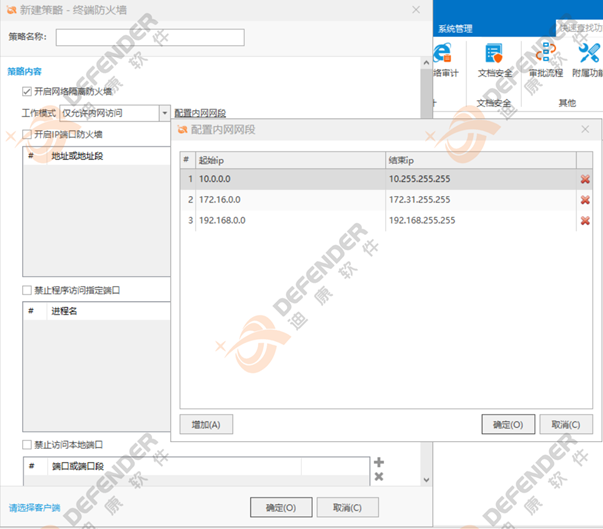603x529 pixels.
Task: Click the X icon to remove port
Action: (x=379, y=477)
